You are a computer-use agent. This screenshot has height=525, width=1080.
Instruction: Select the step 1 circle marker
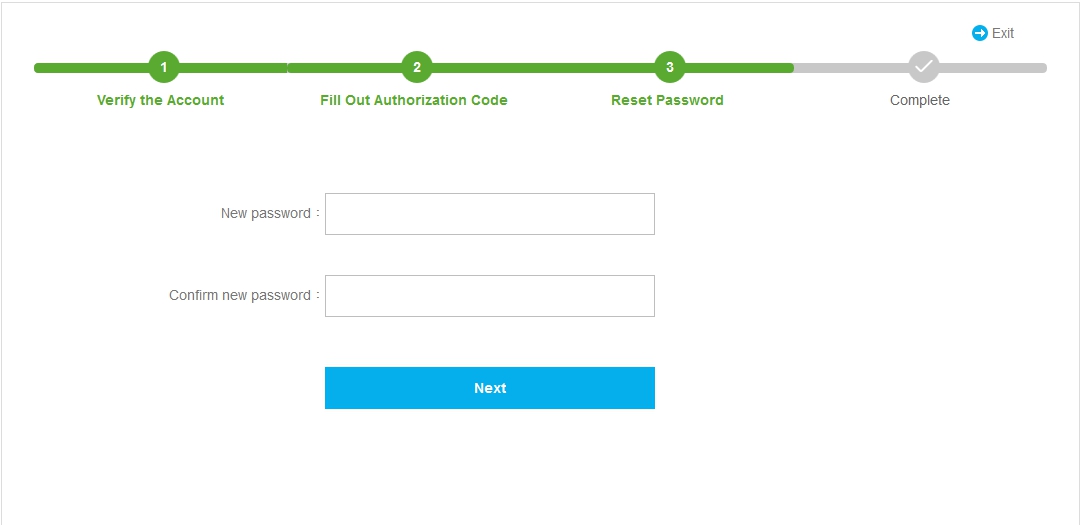coord(164,68)
